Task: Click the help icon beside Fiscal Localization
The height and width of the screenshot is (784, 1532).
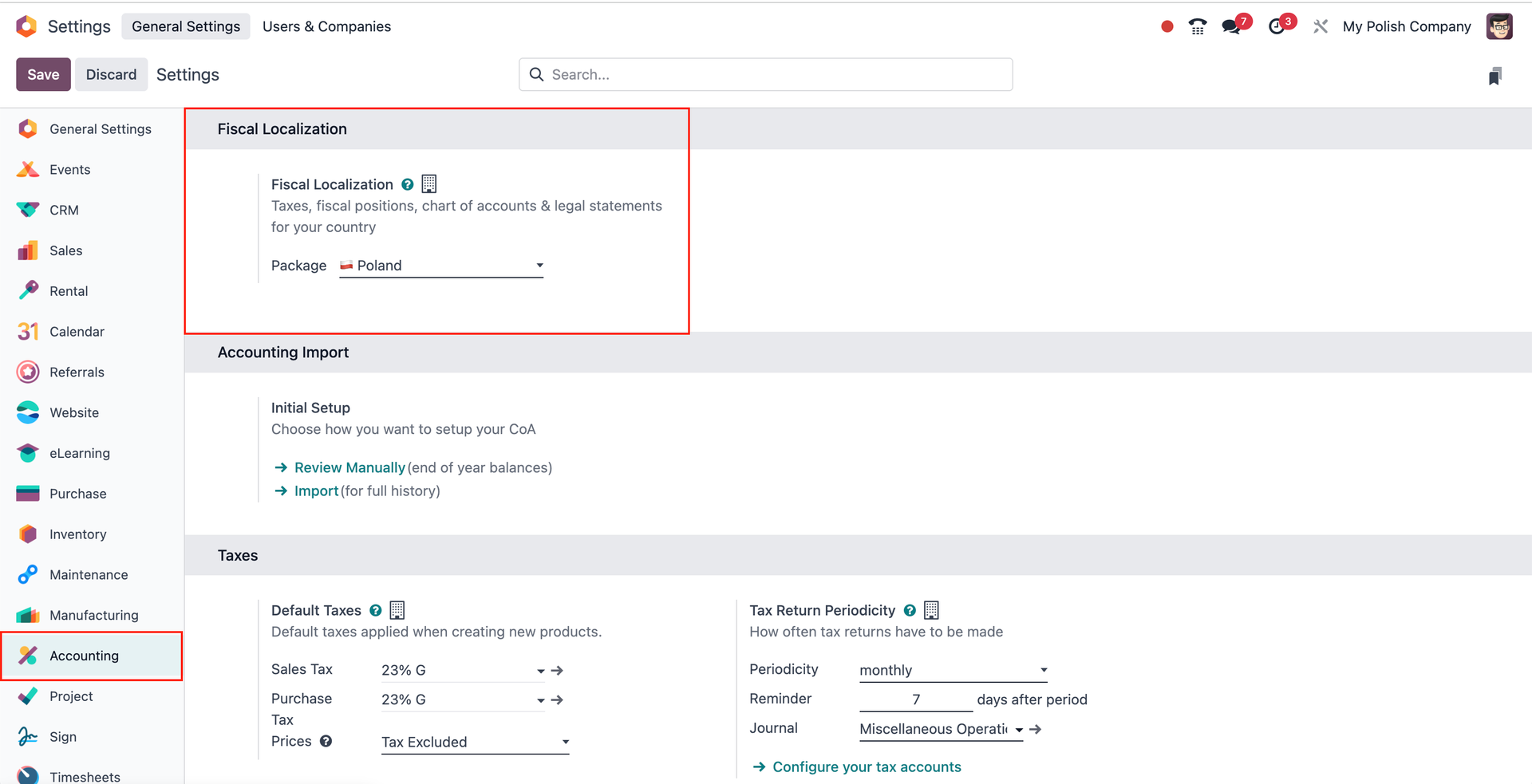Action: 408,184
